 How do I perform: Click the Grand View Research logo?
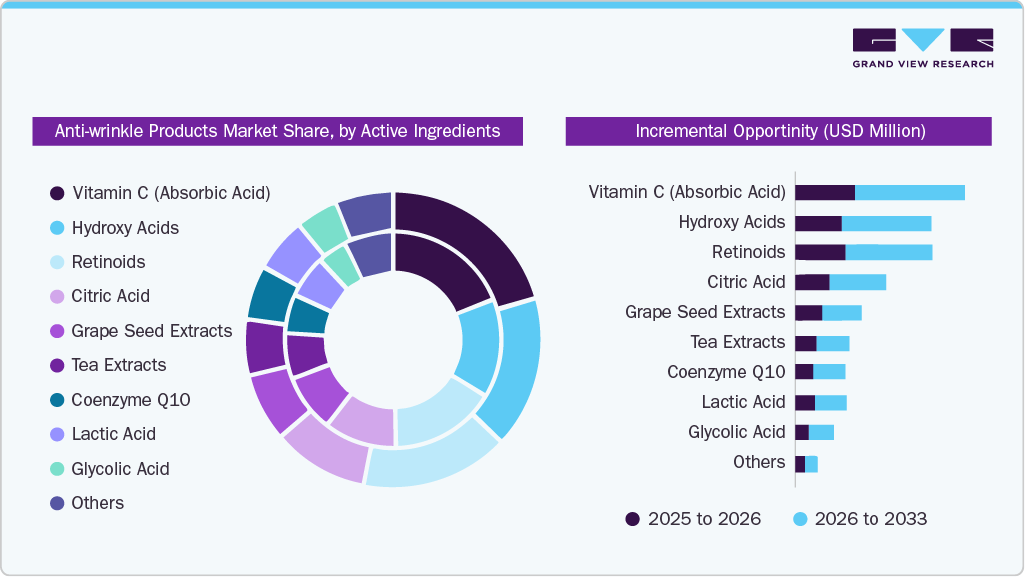tap(921, 45)
